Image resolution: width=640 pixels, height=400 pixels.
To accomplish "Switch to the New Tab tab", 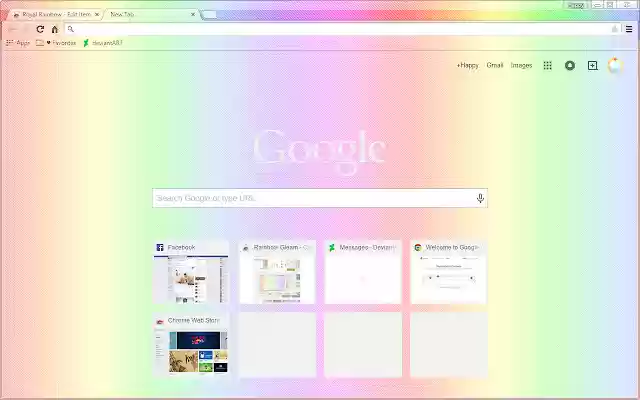I will [149, 14].
